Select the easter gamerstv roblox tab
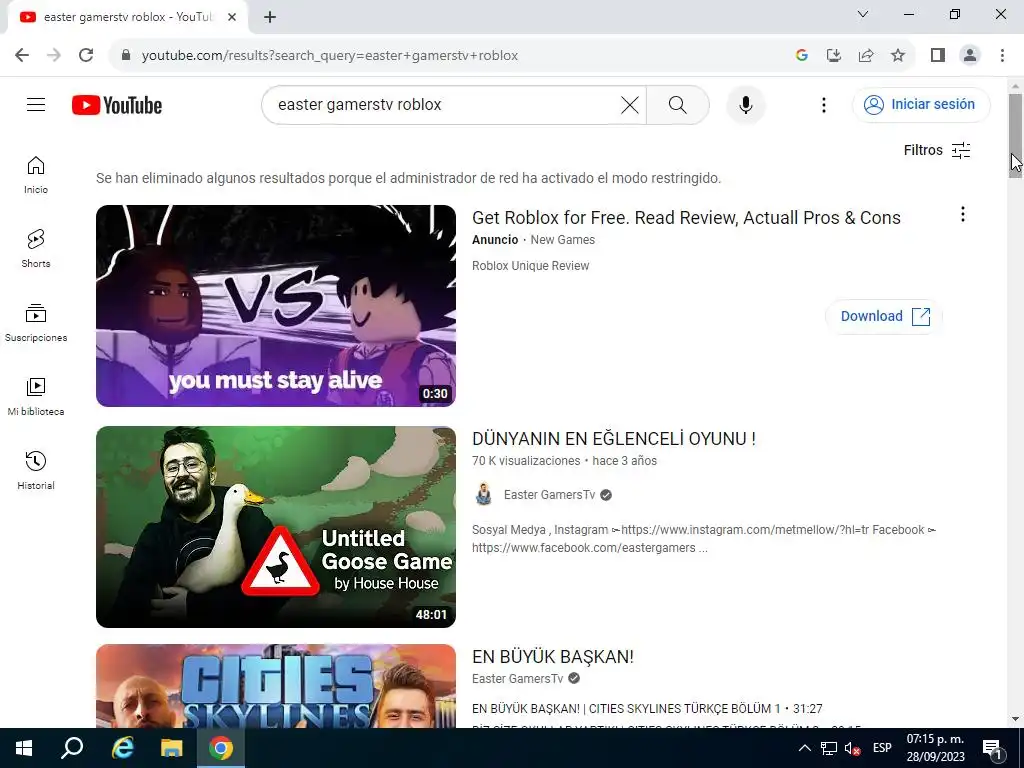Image resolution: width=1024 pixels, height=768 pixels. (127, 18)
